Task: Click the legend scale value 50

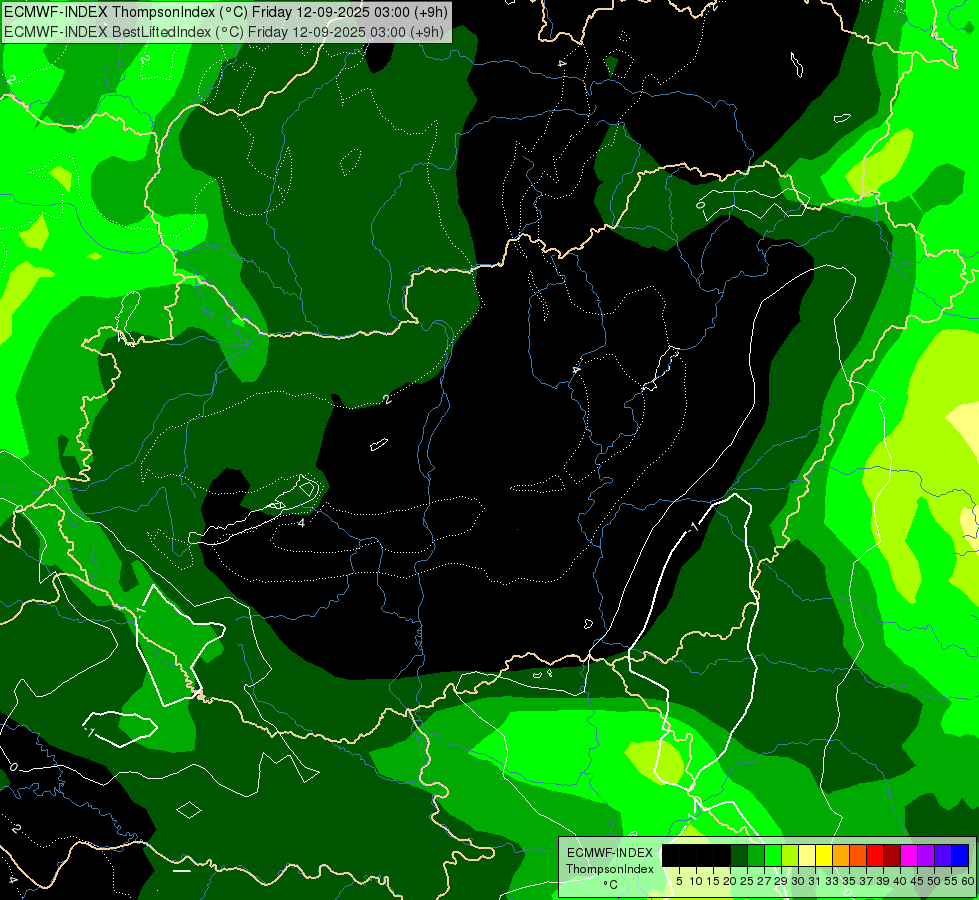Action: 934,881
